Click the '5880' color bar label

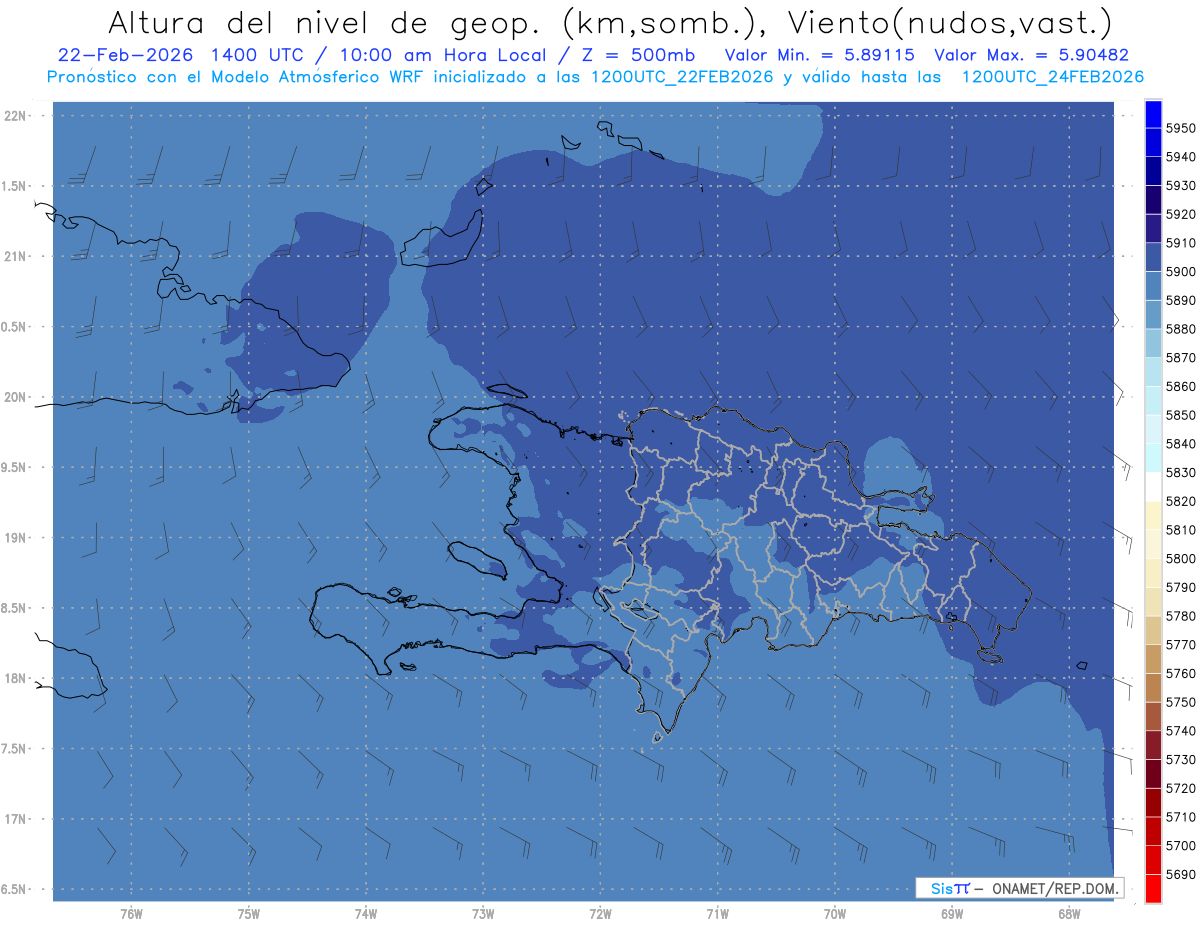point(1180,329)
